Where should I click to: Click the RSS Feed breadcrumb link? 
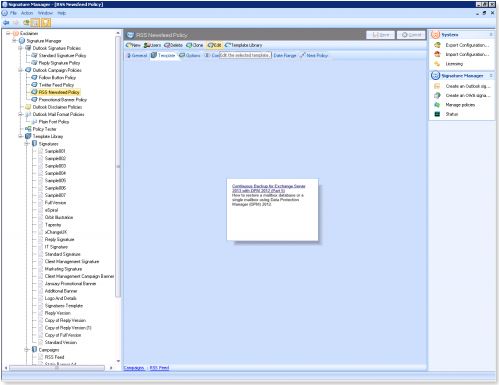coord(159,368)
